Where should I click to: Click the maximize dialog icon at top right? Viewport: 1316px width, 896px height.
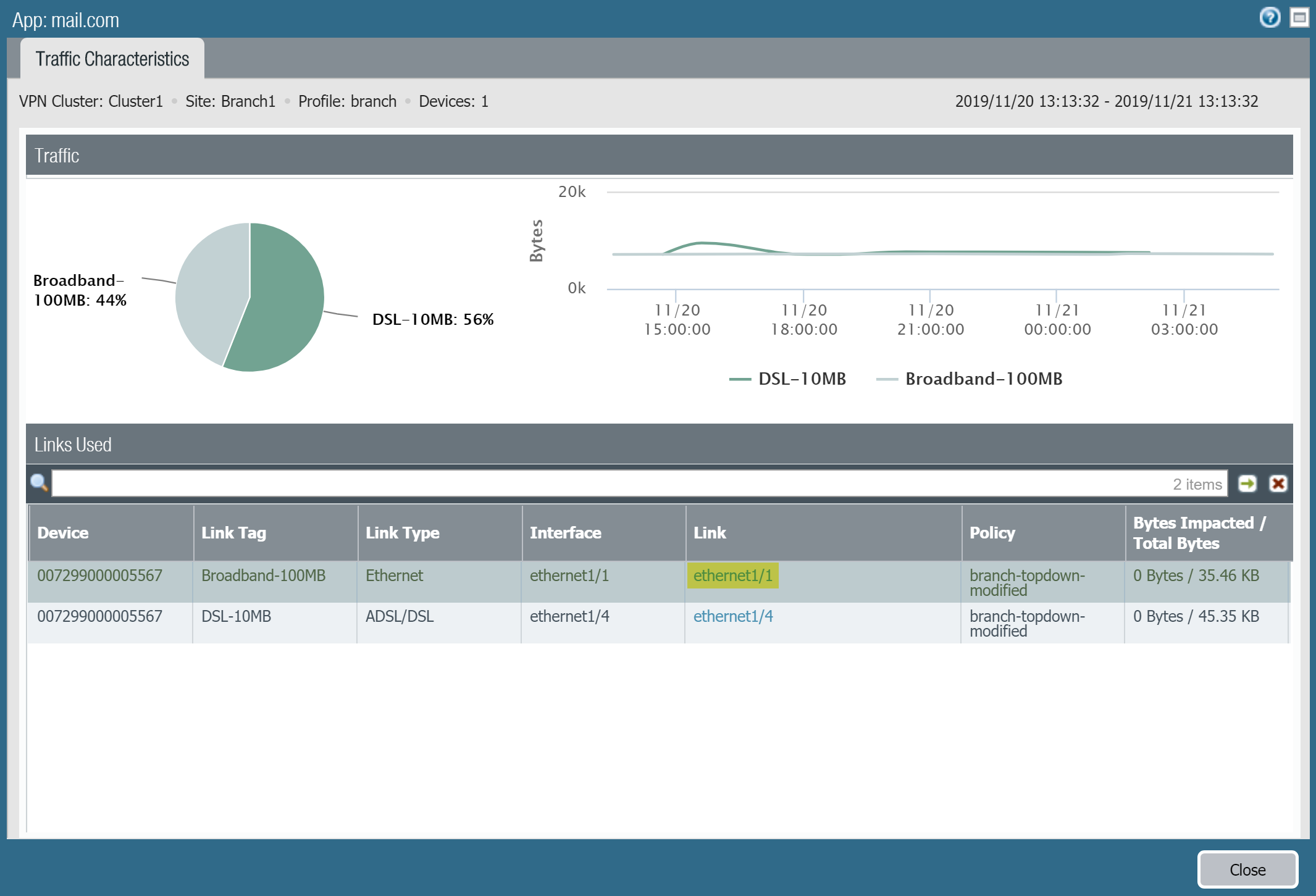(1299, 17)
